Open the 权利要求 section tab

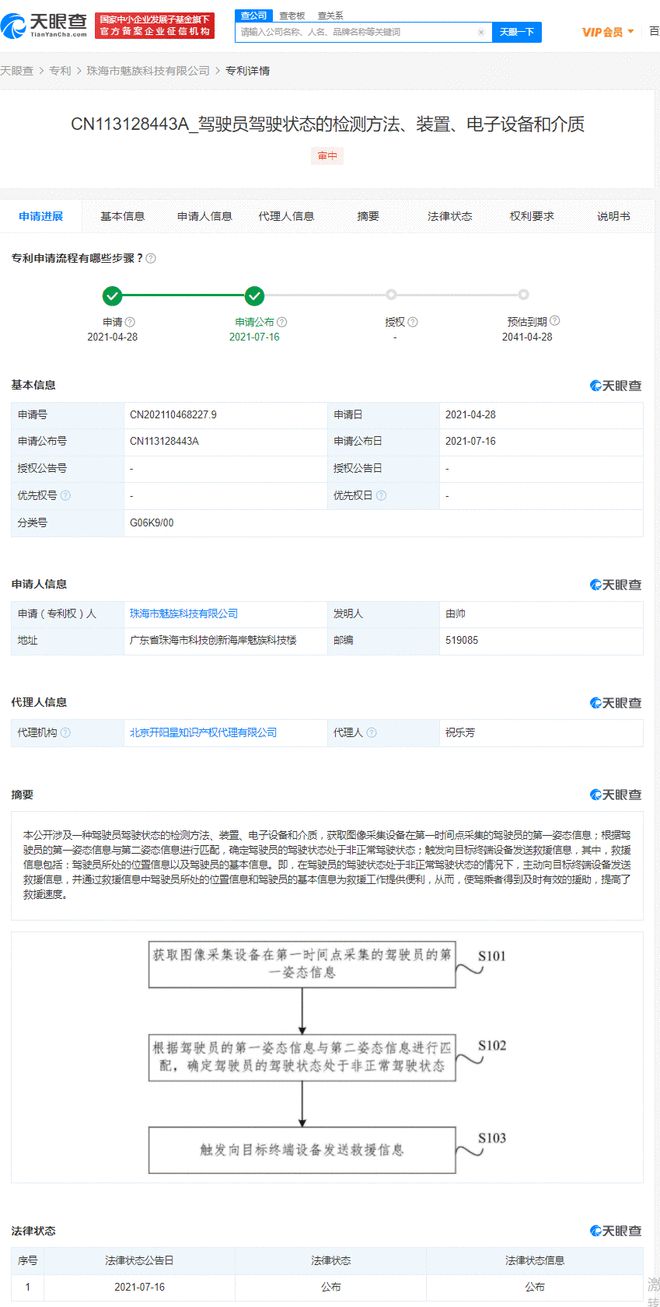click(x=531, y=216)
